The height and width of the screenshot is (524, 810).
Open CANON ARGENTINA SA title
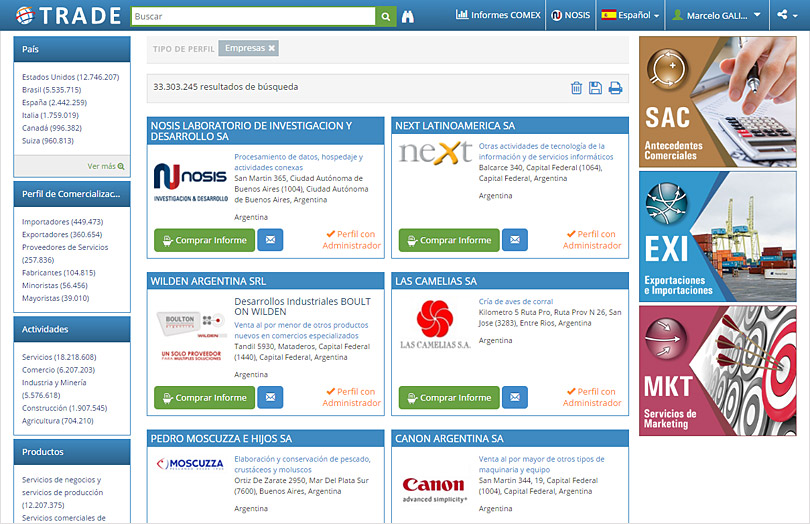[449, 439]
